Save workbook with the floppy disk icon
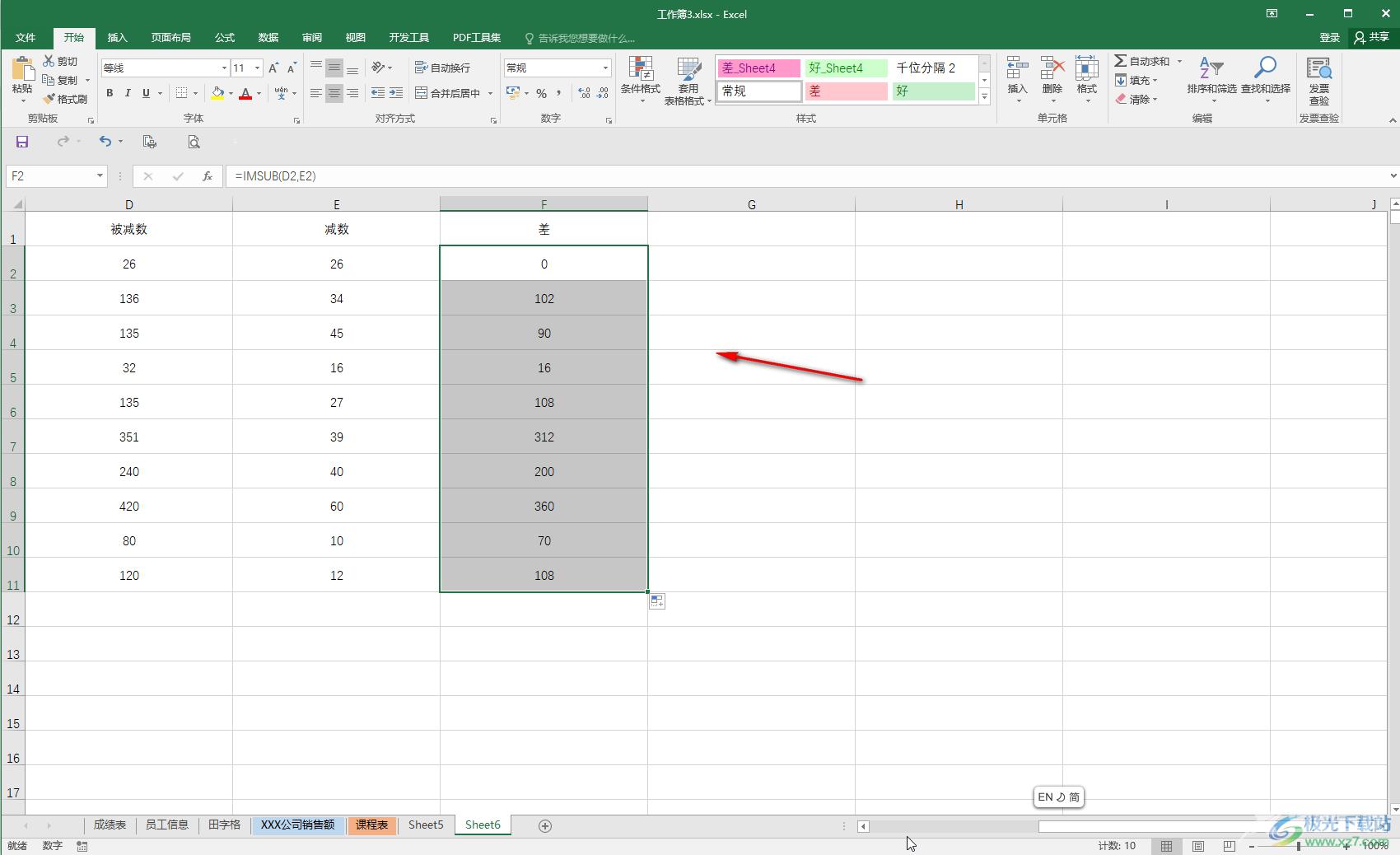Viewport: 1400px width, 855px height. 22,142
